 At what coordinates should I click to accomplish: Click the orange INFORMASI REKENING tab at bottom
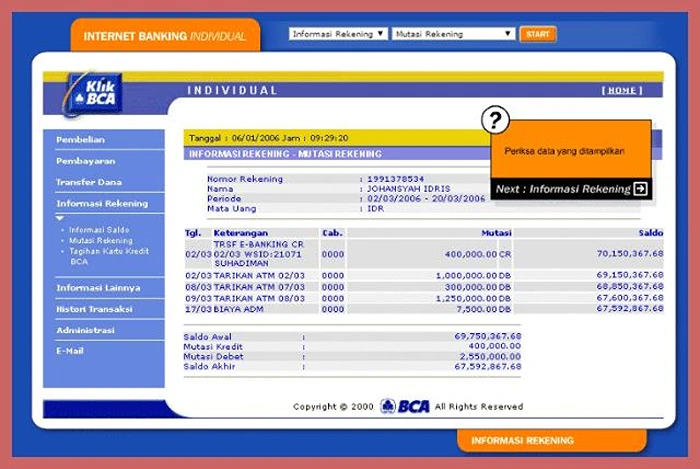[x=552, y=440]
